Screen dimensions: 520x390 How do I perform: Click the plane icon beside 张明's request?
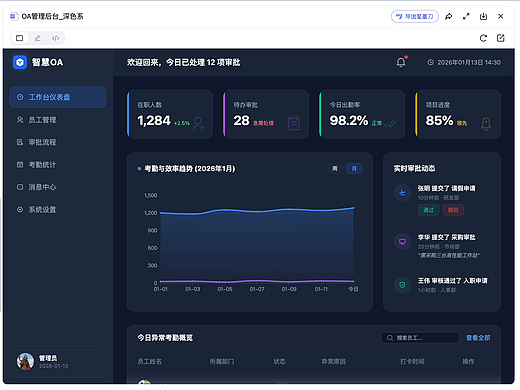coord(402,193)
